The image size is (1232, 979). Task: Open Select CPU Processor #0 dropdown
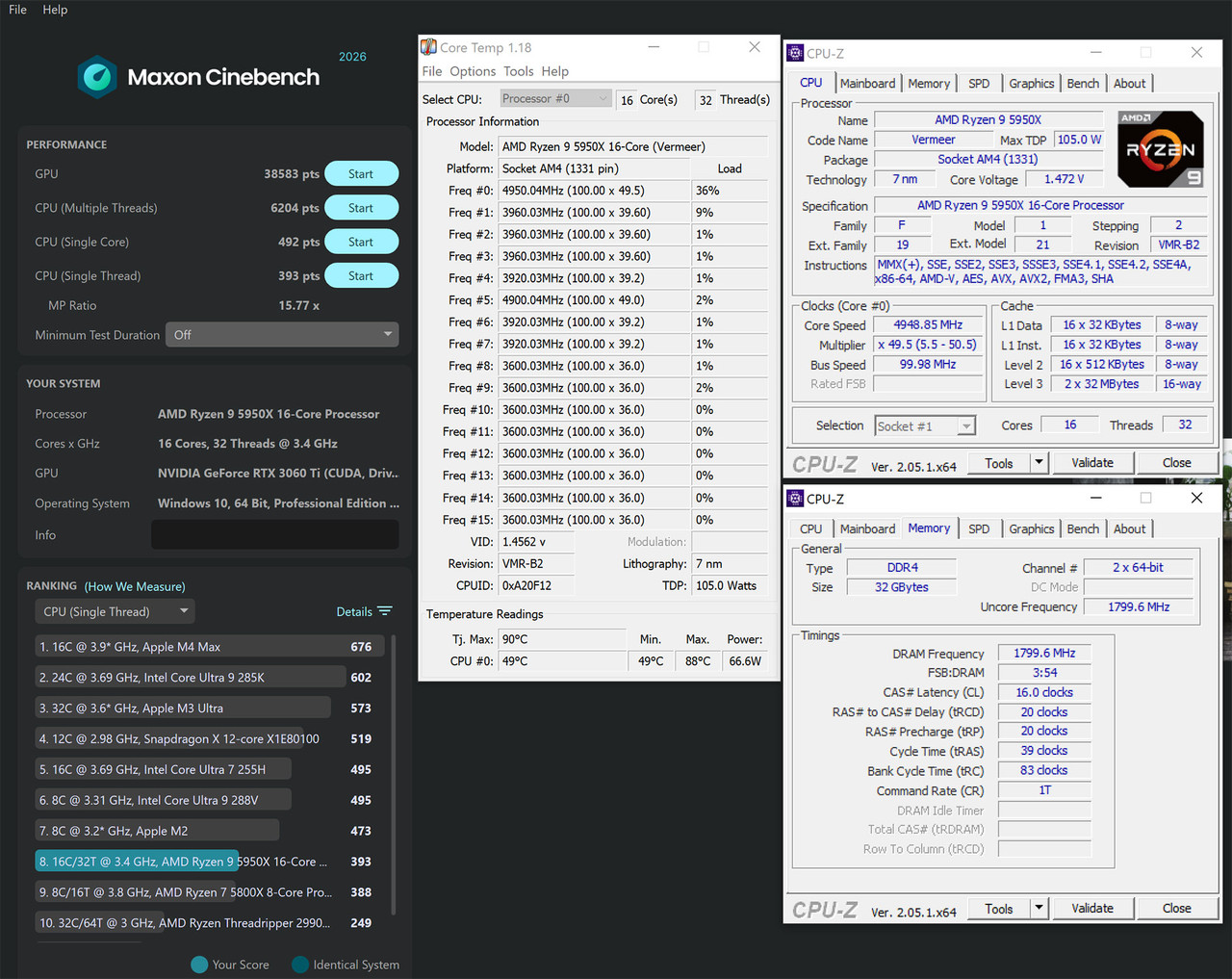click(555, 98)
